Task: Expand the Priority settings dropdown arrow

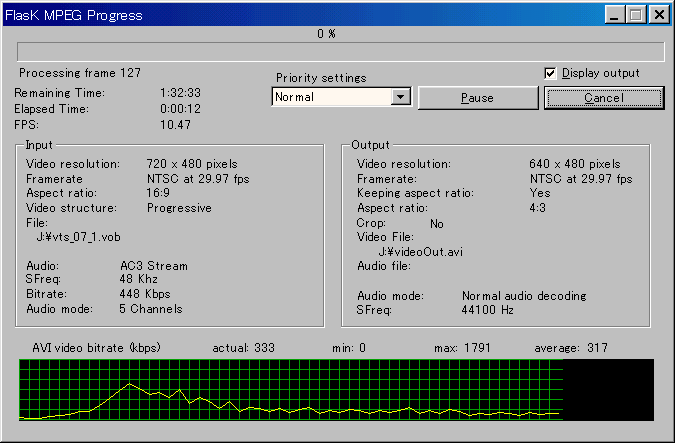Action: (x=401, y=97)
